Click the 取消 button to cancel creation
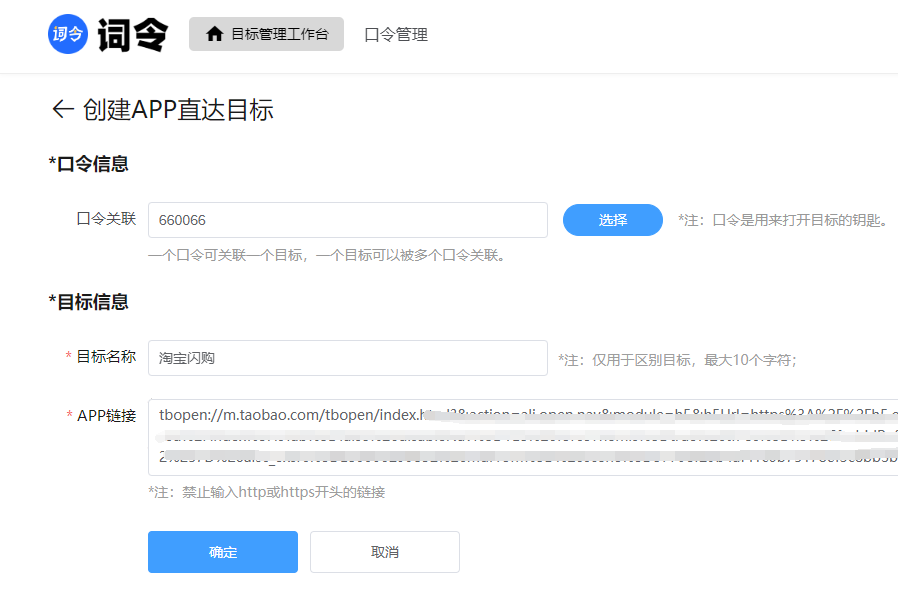This screenshot has width=898, height=597. tap(384, 551)
